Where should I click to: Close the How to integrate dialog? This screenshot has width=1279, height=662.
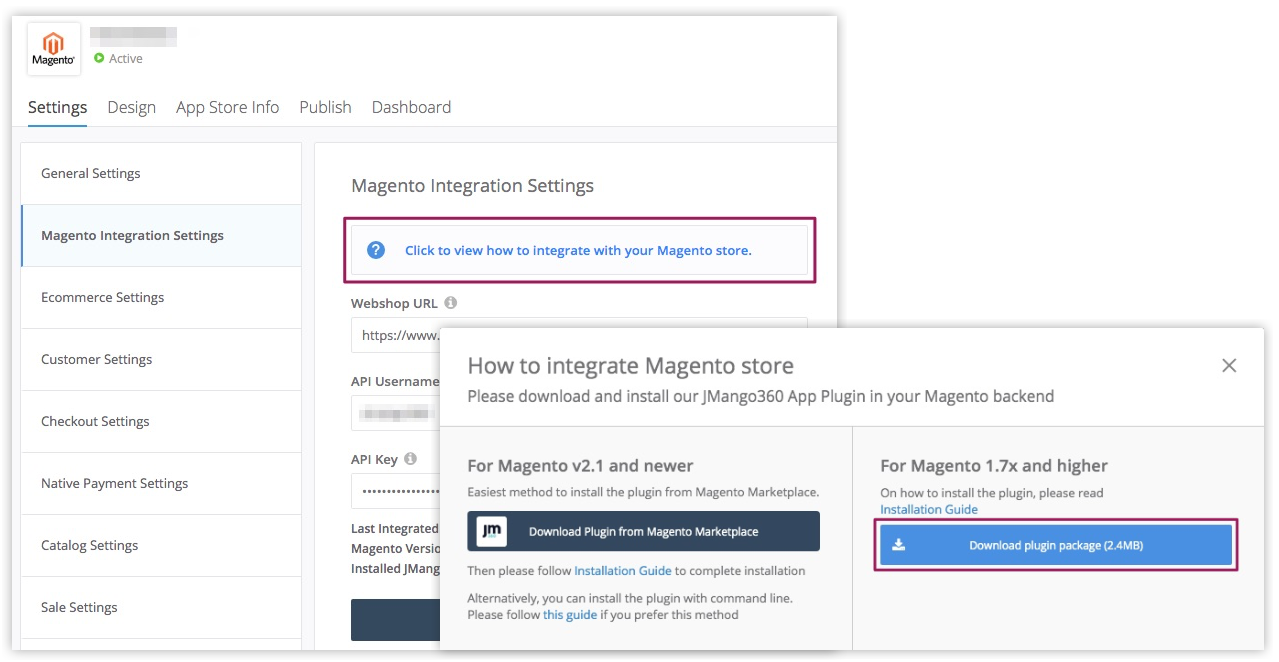click(1230, 366)
